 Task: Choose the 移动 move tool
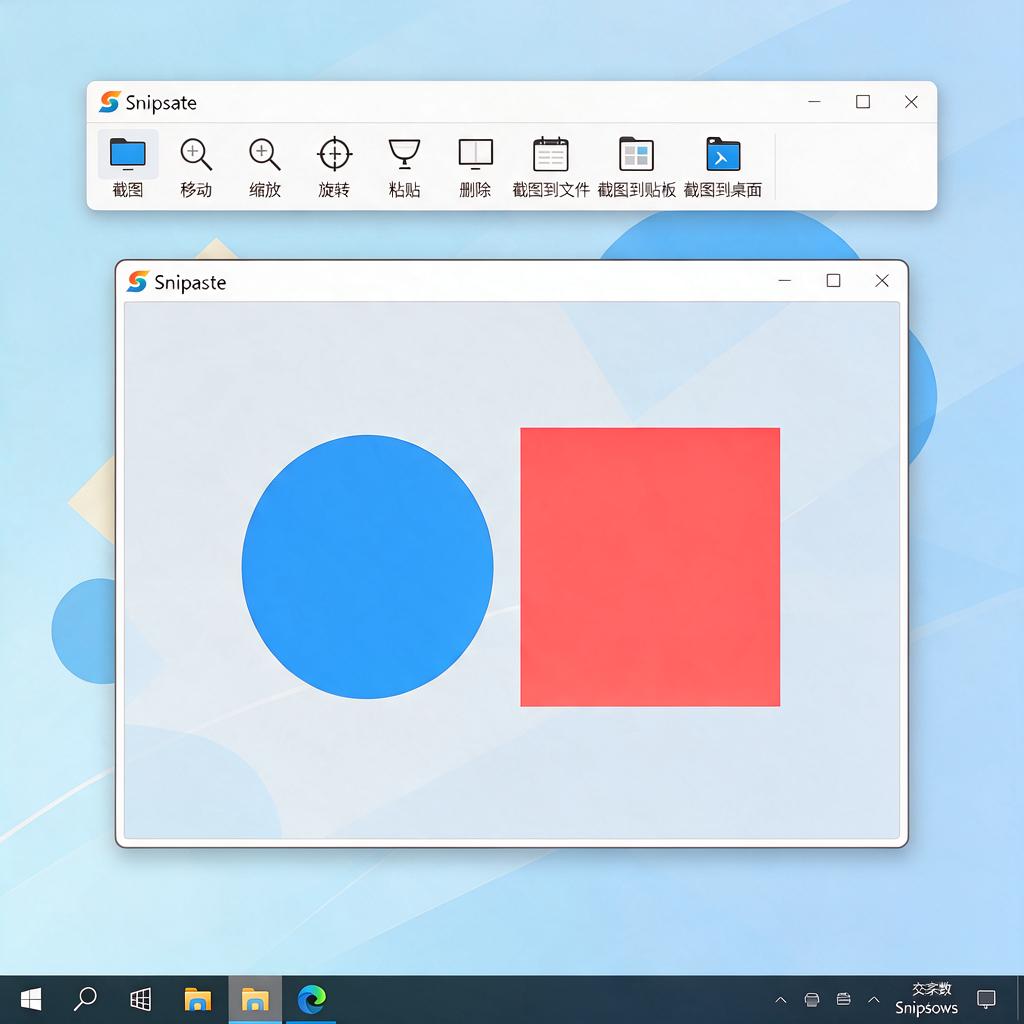click(196, 167)
